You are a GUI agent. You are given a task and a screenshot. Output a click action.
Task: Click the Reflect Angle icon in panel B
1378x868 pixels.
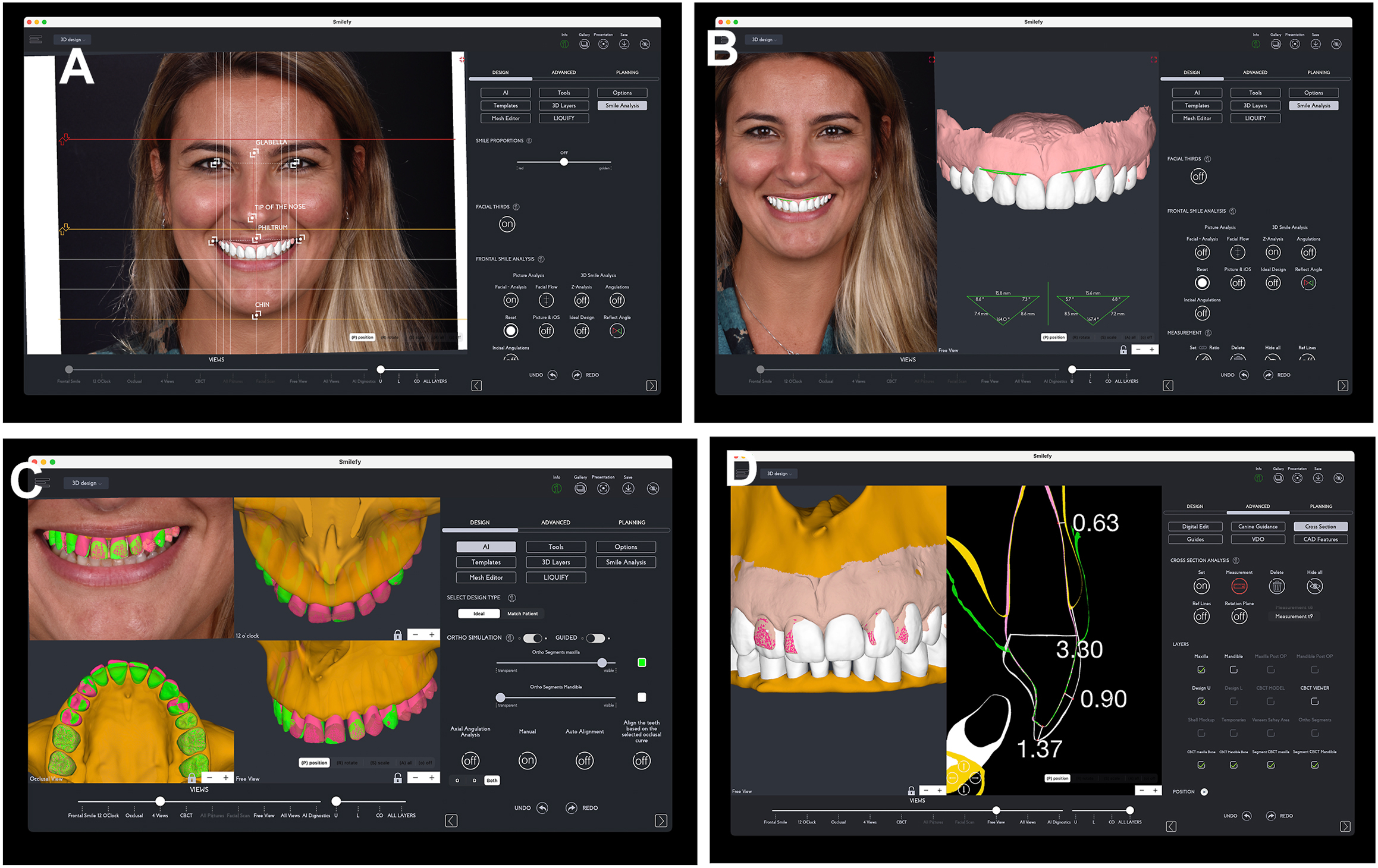[1308, 283]
